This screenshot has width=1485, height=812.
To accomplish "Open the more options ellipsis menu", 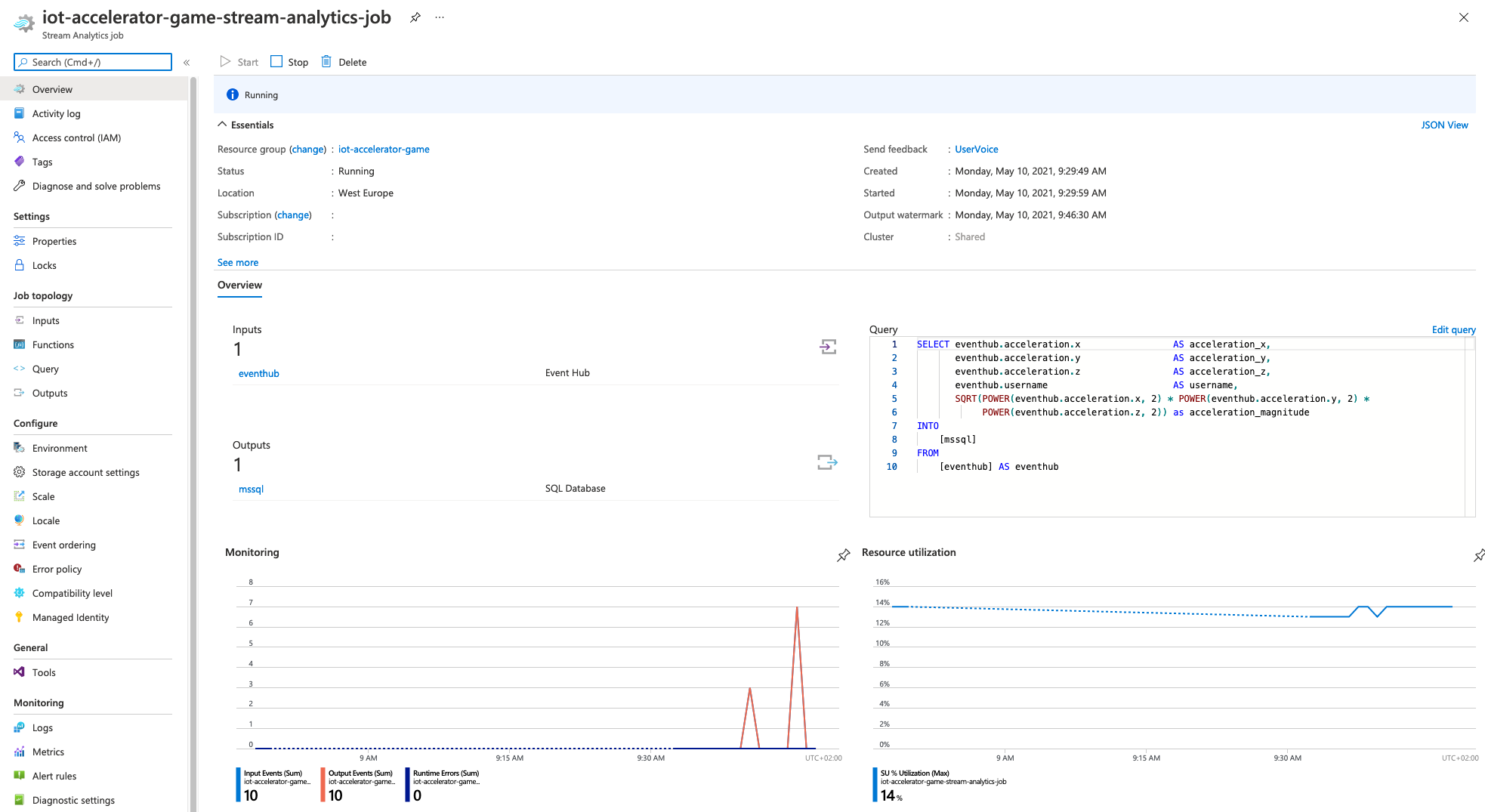I will coord(440,17).
